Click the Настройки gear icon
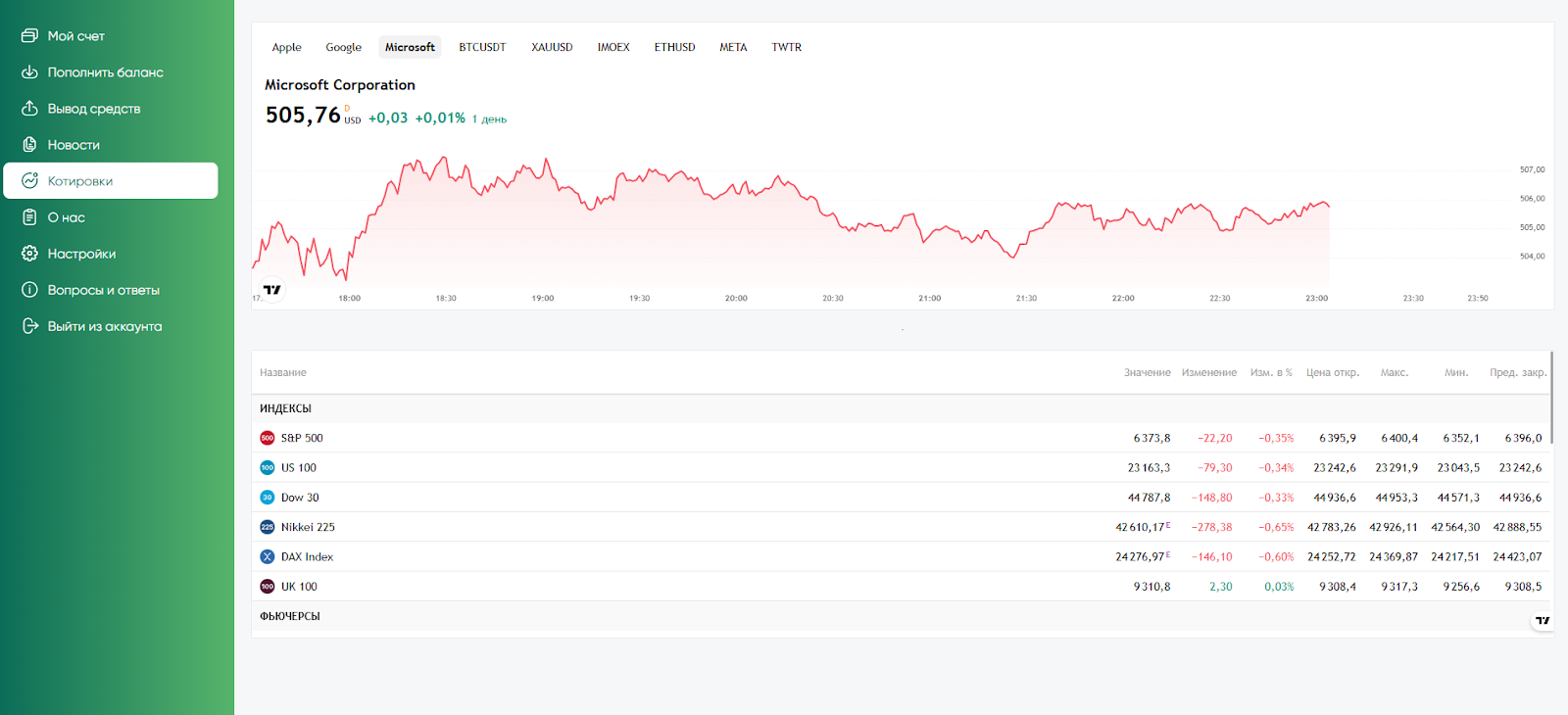Viewport: 1568px width, 715px height. [x=29, y=254]
